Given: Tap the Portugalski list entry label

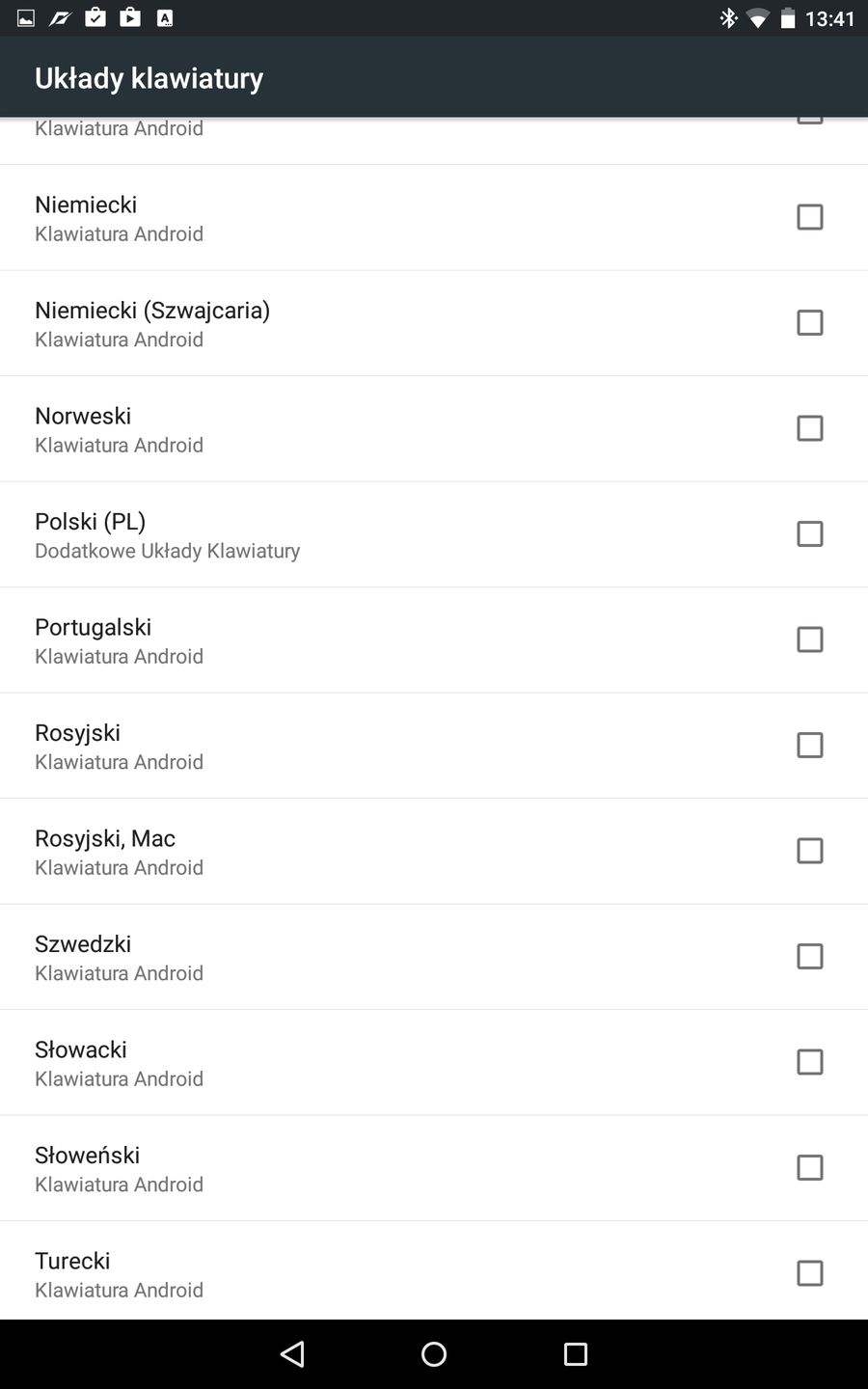Looking at the screenshot, I should pos(94,628).
